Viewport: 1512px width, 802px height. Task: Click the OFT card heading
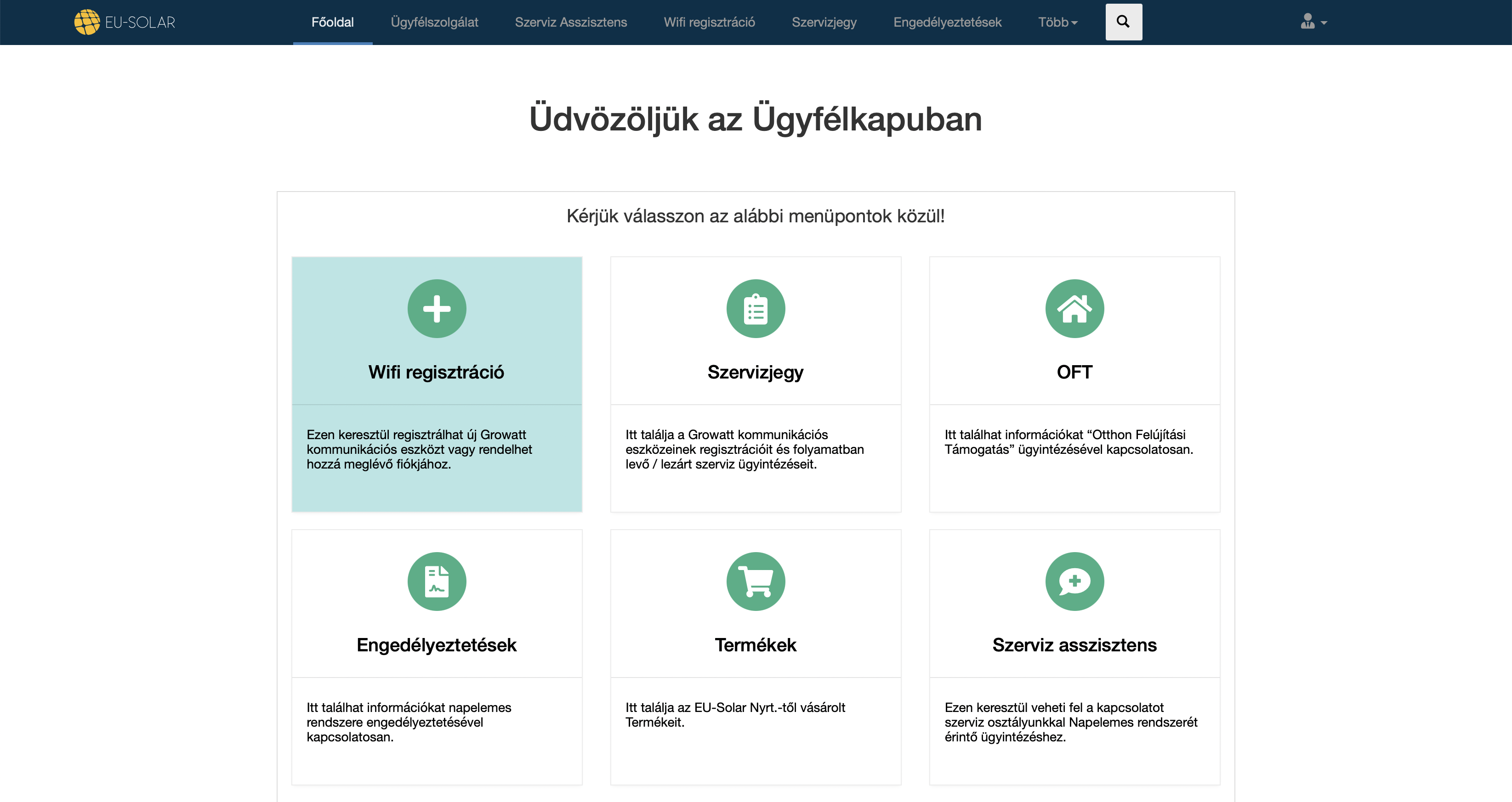(1074, 372)
